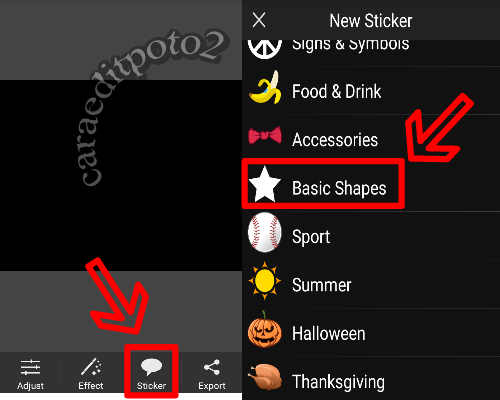This screenshot has height=400, width=500.
Task: Choose the Halloween category label
Action: 329,334
